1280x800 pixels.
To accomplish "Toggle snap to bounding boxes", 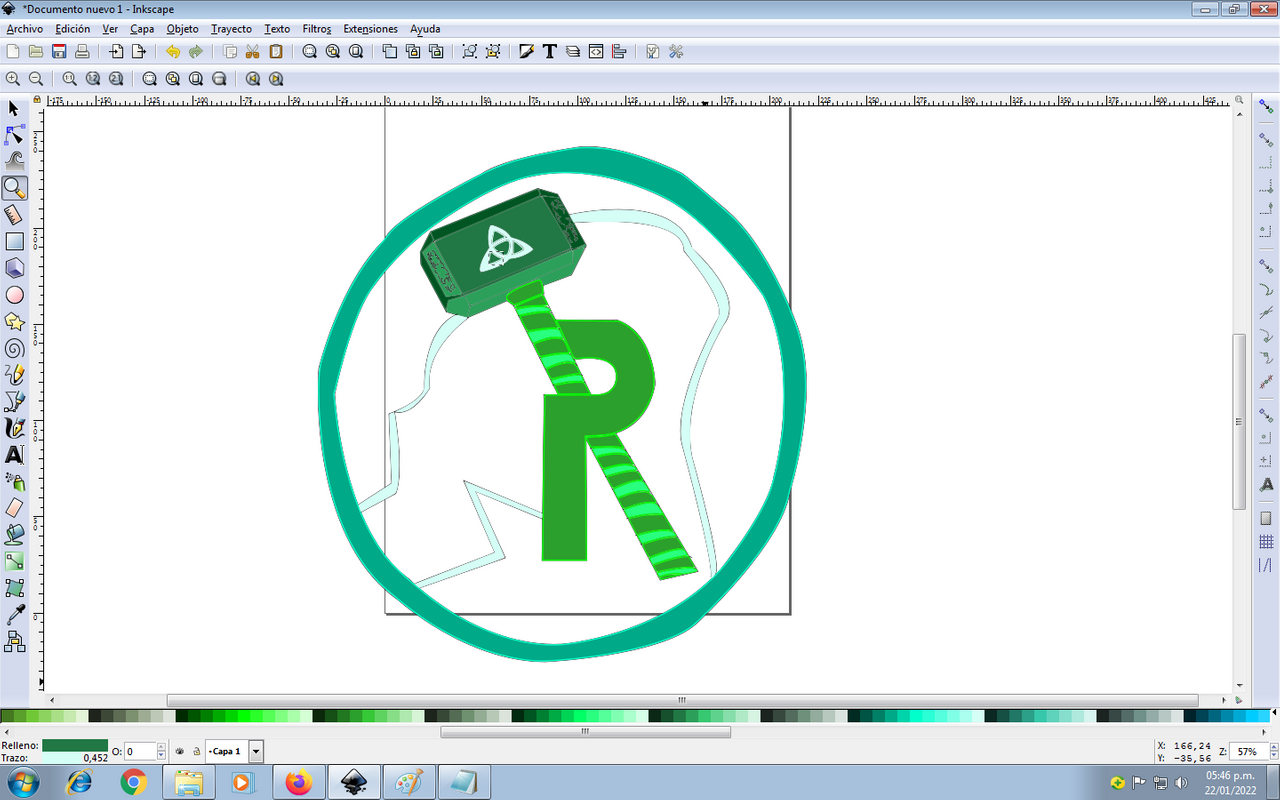I will pos(1266,141).
